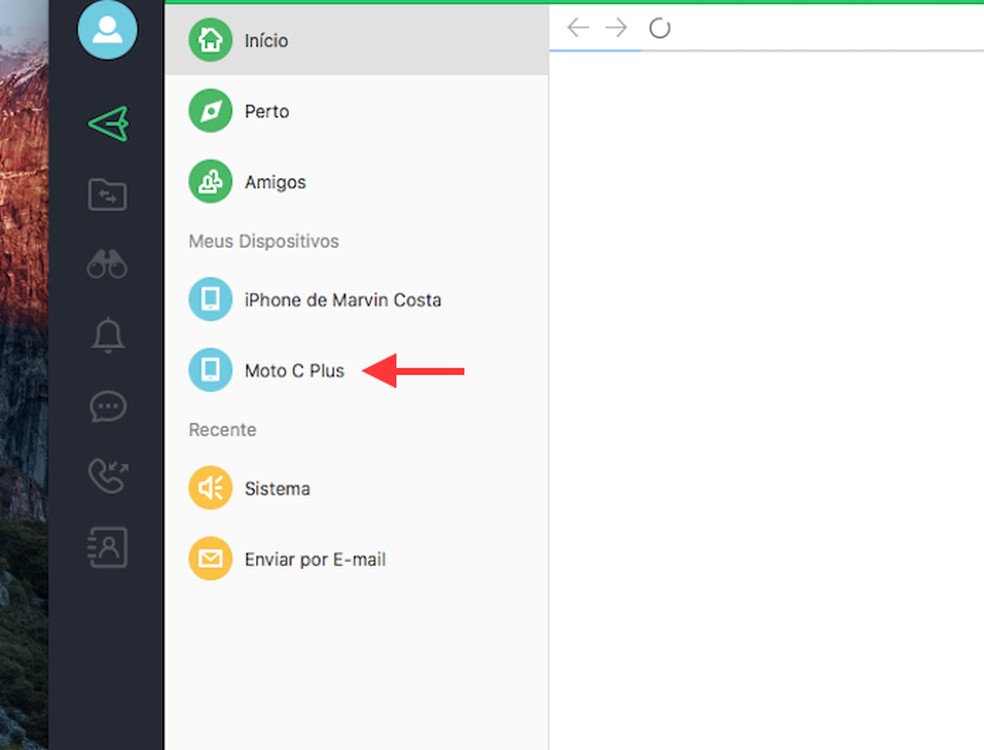The height and width of the screenshot is (750, 984).
Task: Open notifications via the bell icon
Action: [107, 336]
